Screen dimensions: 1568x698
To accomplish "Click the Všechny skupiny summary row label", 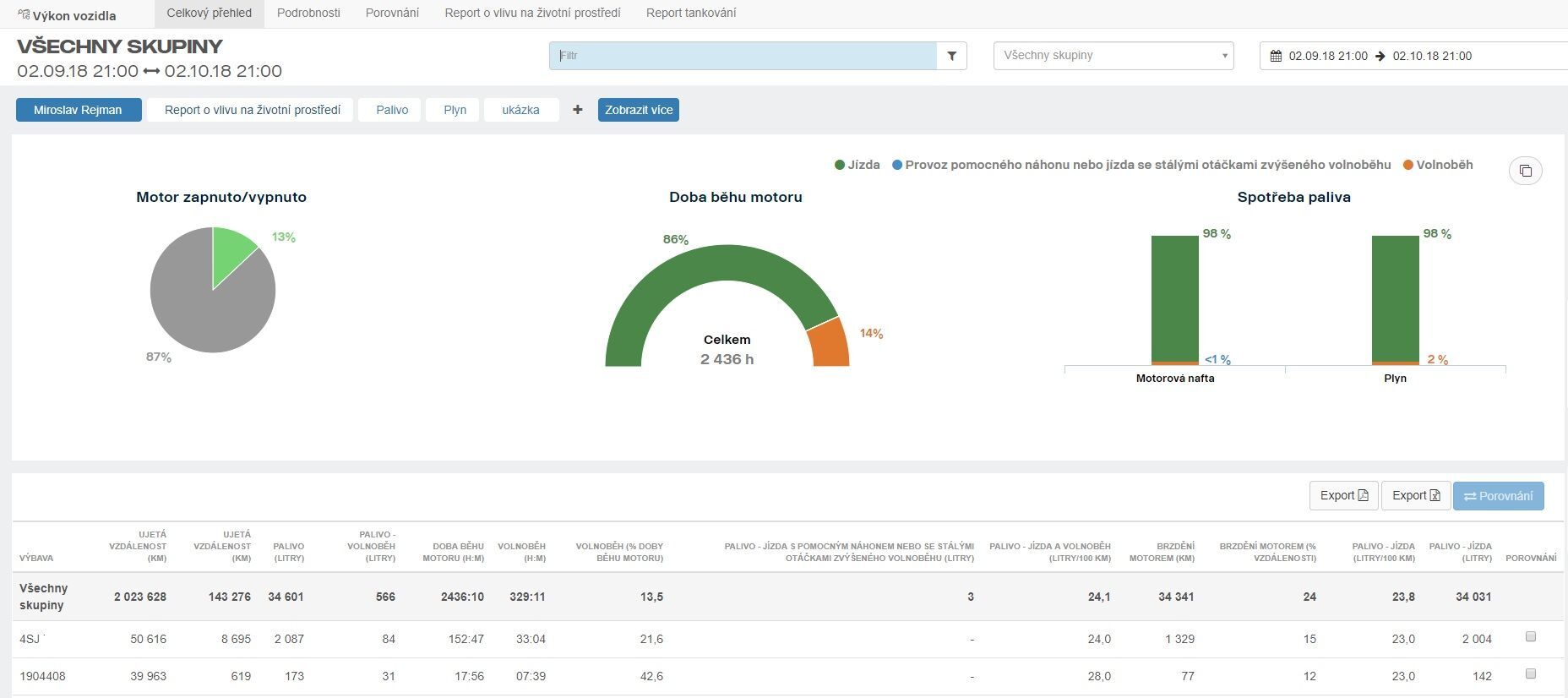I will tap(44, 597).
